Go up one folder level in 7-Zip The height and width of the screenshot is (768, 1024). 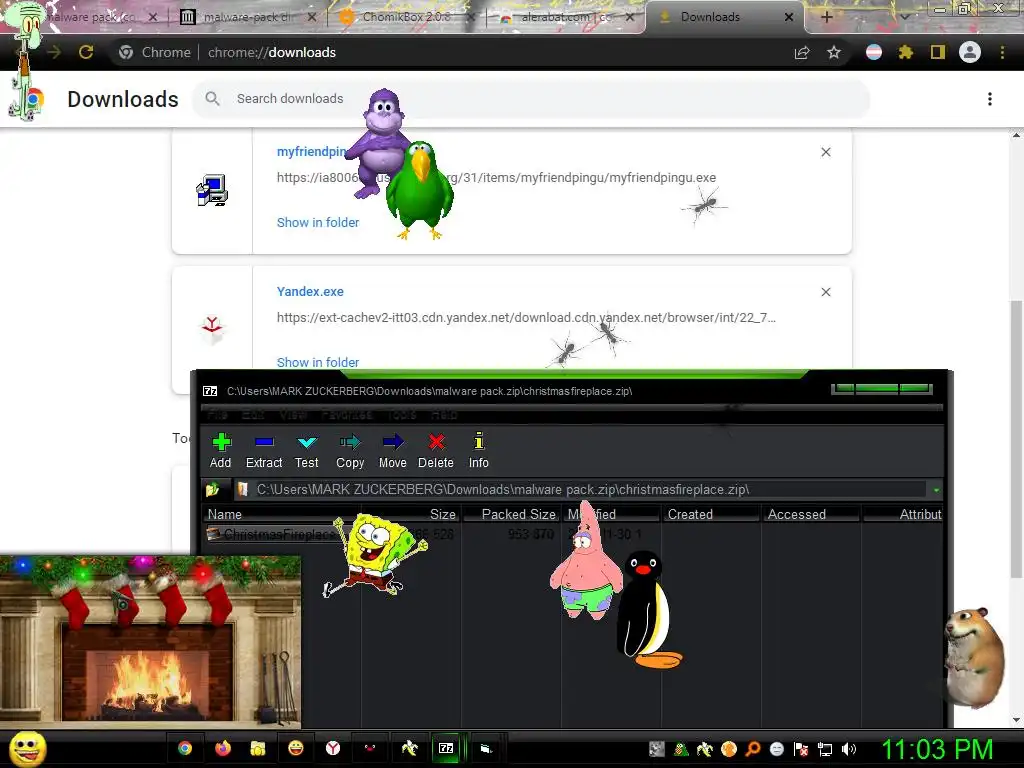click(213, 489)
